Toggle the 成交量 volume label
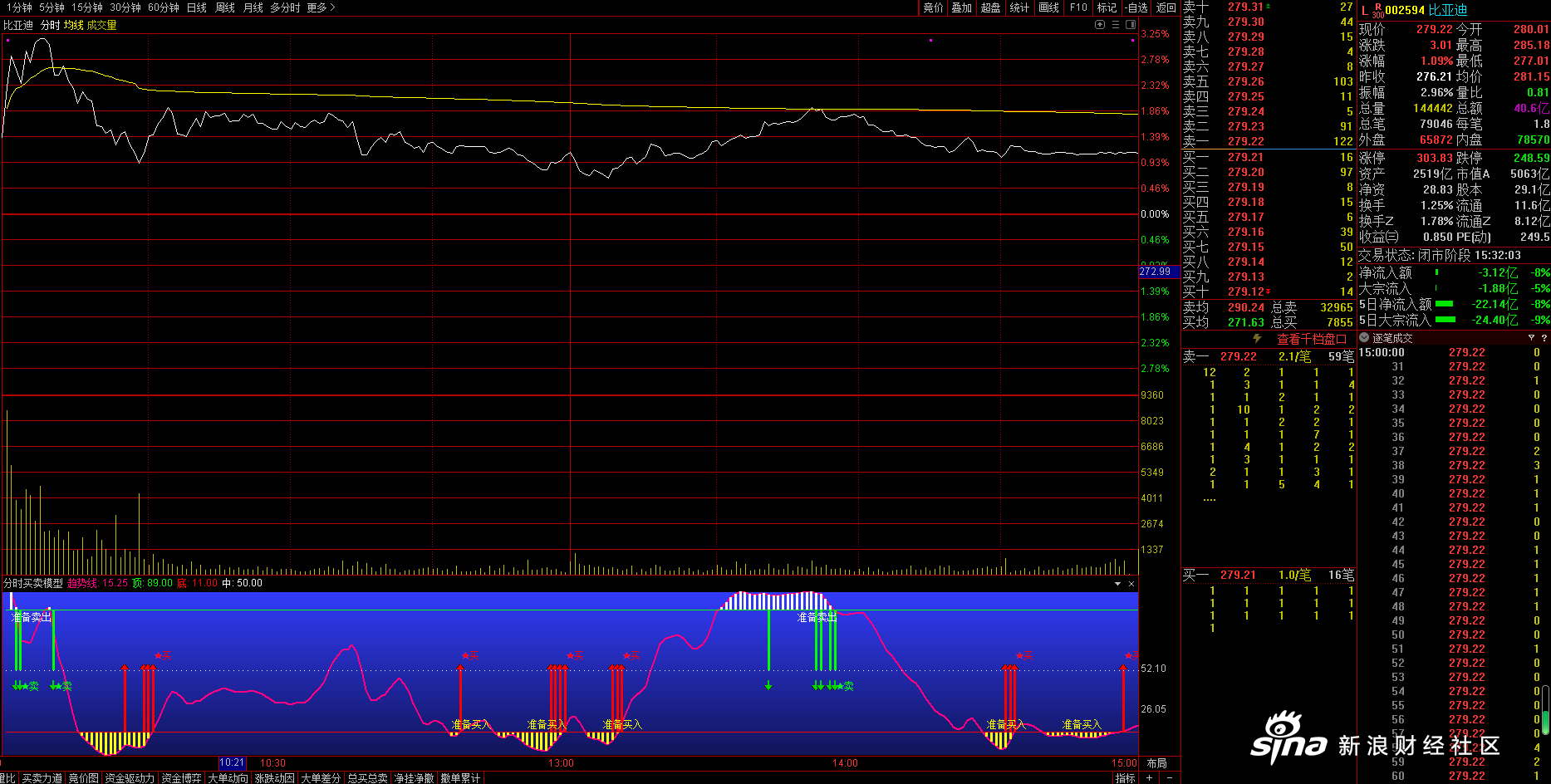Image resolution: width=1551 pixels, height=784 pixels. (102, 26)
